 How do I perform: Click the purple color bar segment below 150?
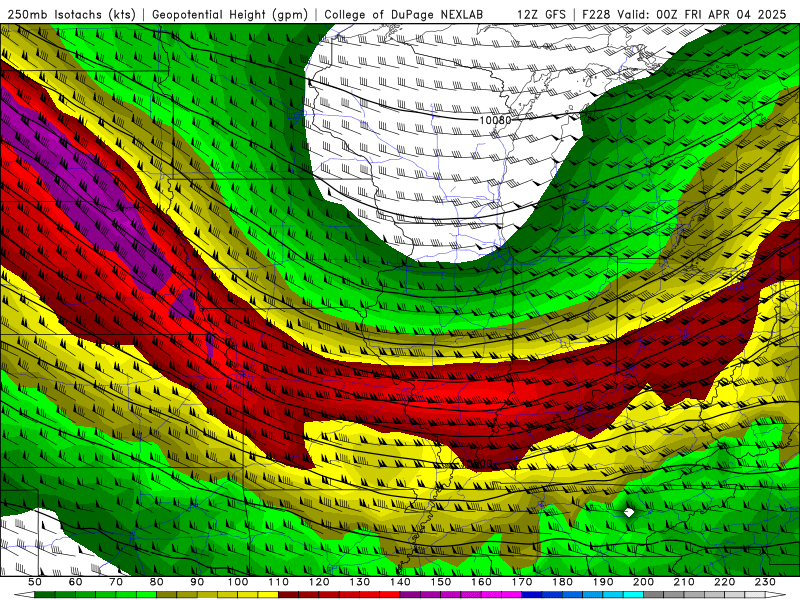[451, 595]
